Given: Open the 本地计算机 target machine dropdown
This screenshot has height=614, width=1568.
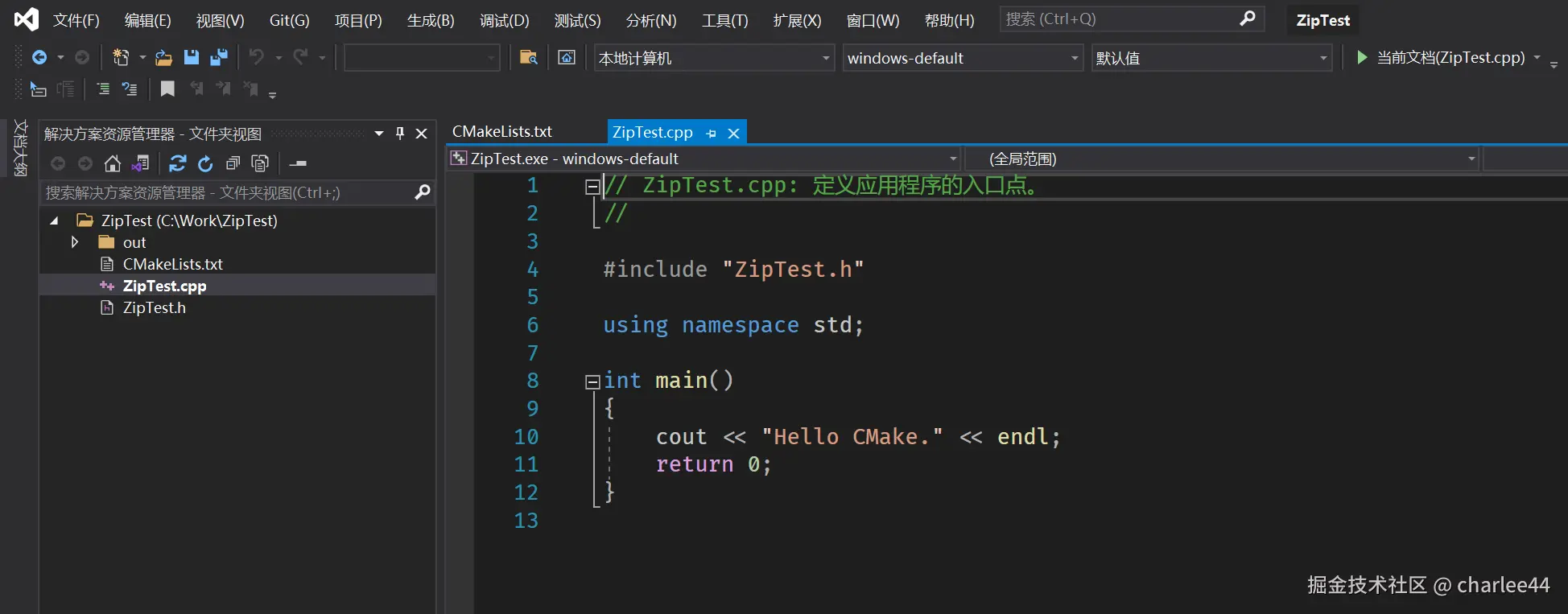Looking at the screenshot, I should coord(714,58).
